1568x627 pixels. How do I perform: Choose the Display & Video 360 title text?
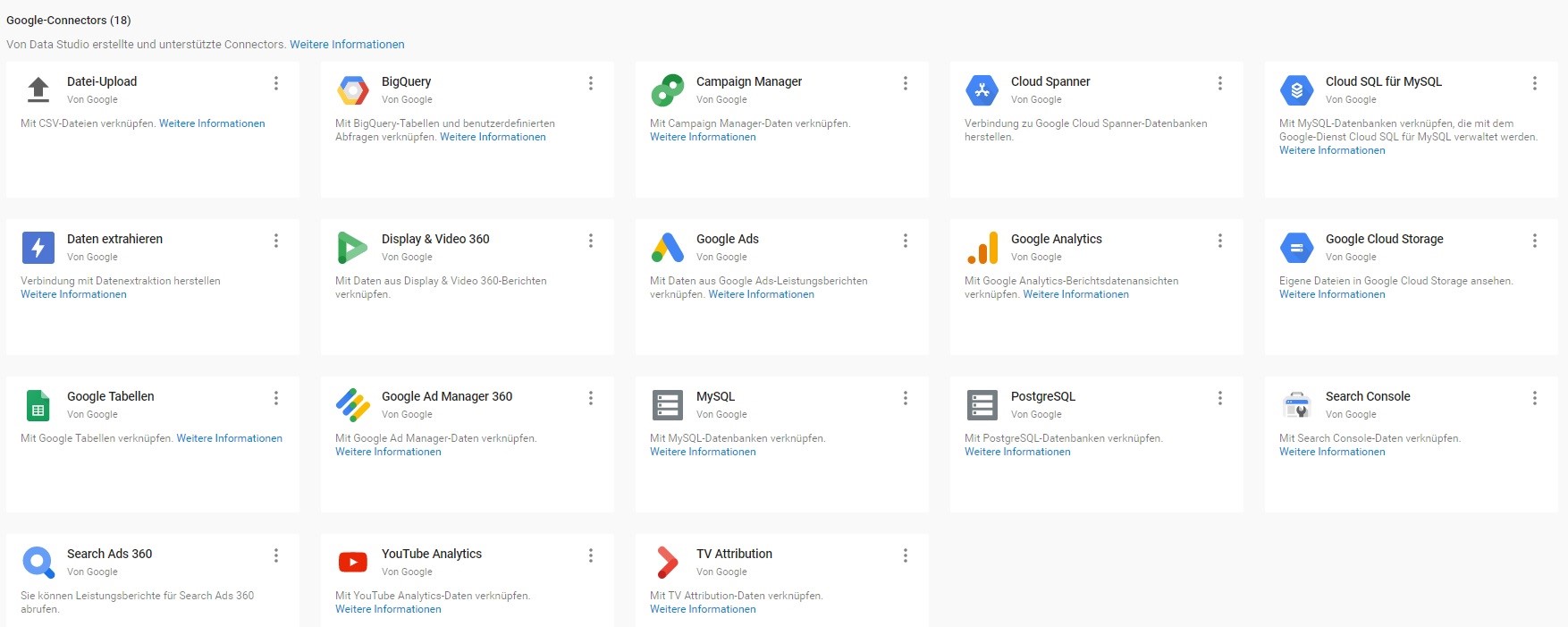[x=435, y=239]
